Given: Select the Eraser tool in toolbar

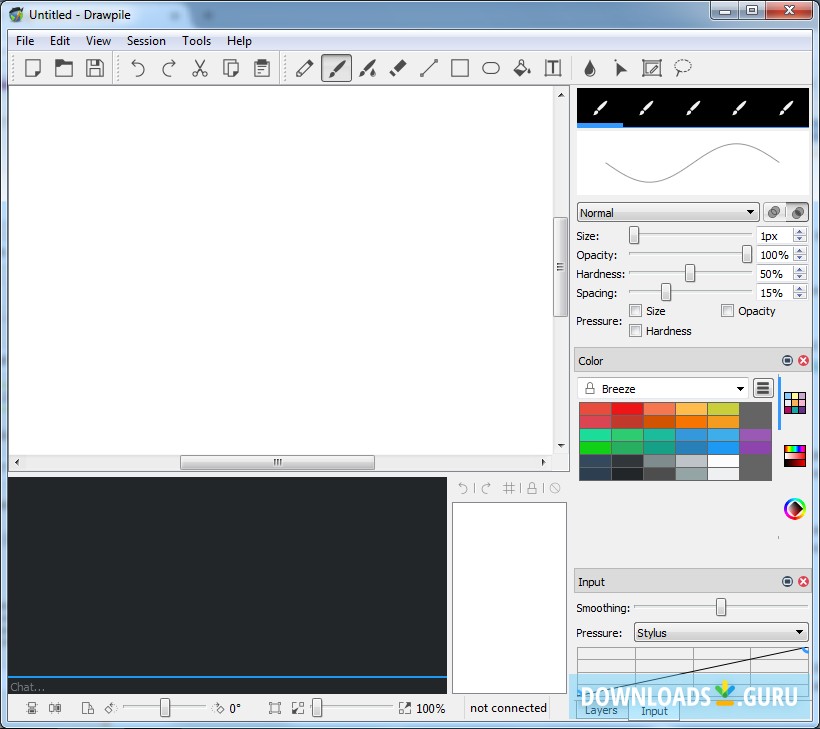Looking at the screenshot, I should click(x=398, y=68).
